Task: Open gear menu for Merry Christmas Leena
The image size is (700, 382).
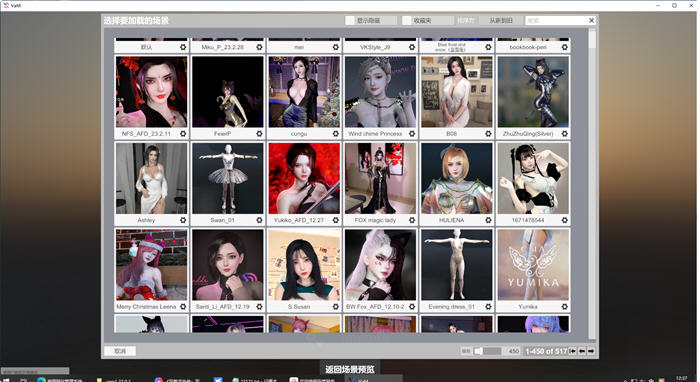Action: (x=183, y=307)
